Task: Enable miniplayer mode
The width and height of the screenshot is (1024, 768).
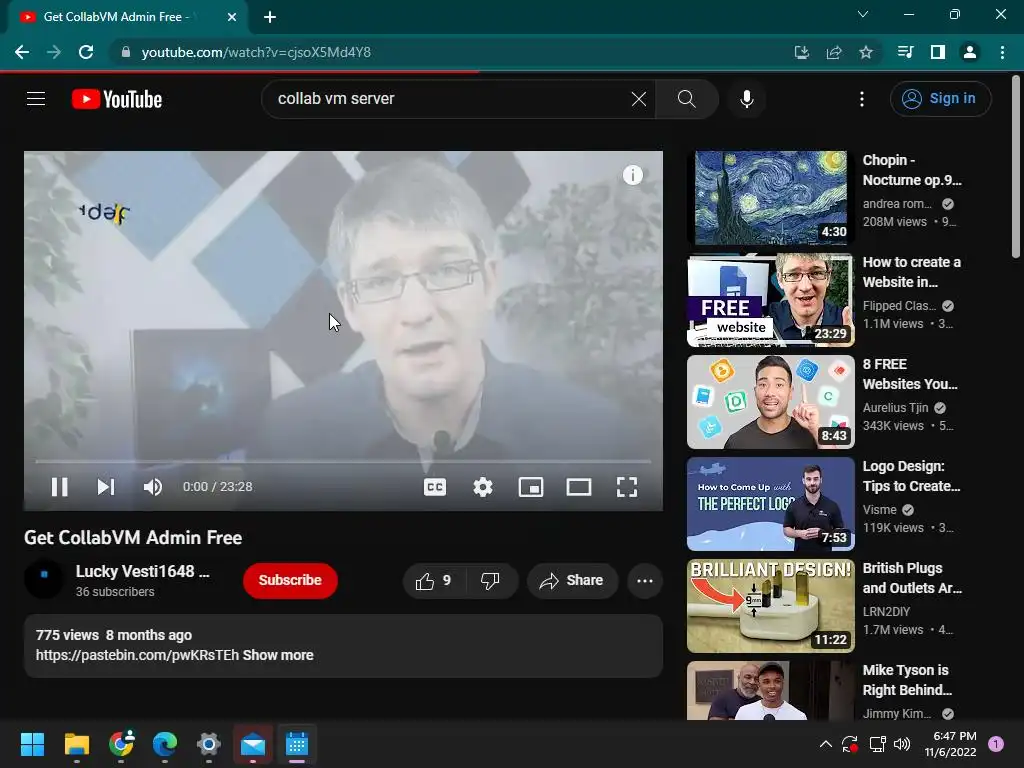Action: 531,487
